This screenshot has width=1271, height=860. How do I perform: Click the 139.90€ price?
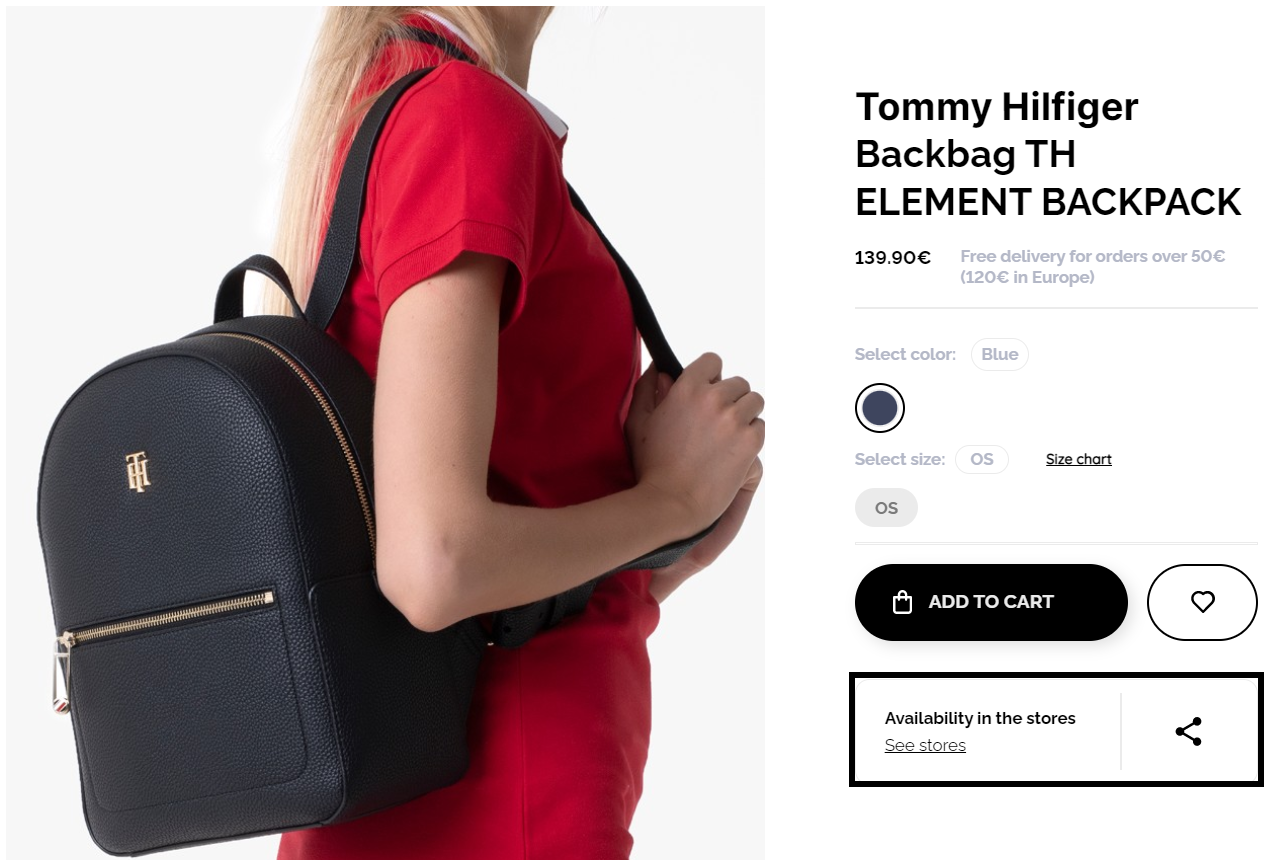click(x=893, y=258)
